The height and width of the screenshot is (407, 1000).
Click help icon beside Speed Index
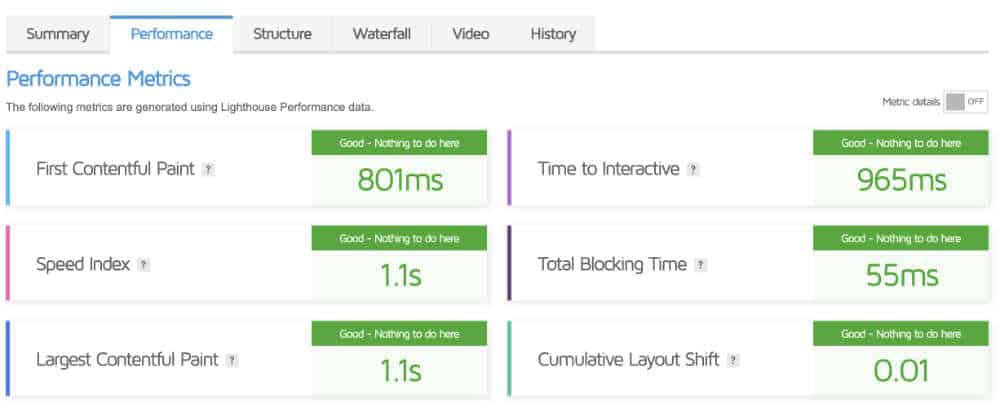coord(143,265)
